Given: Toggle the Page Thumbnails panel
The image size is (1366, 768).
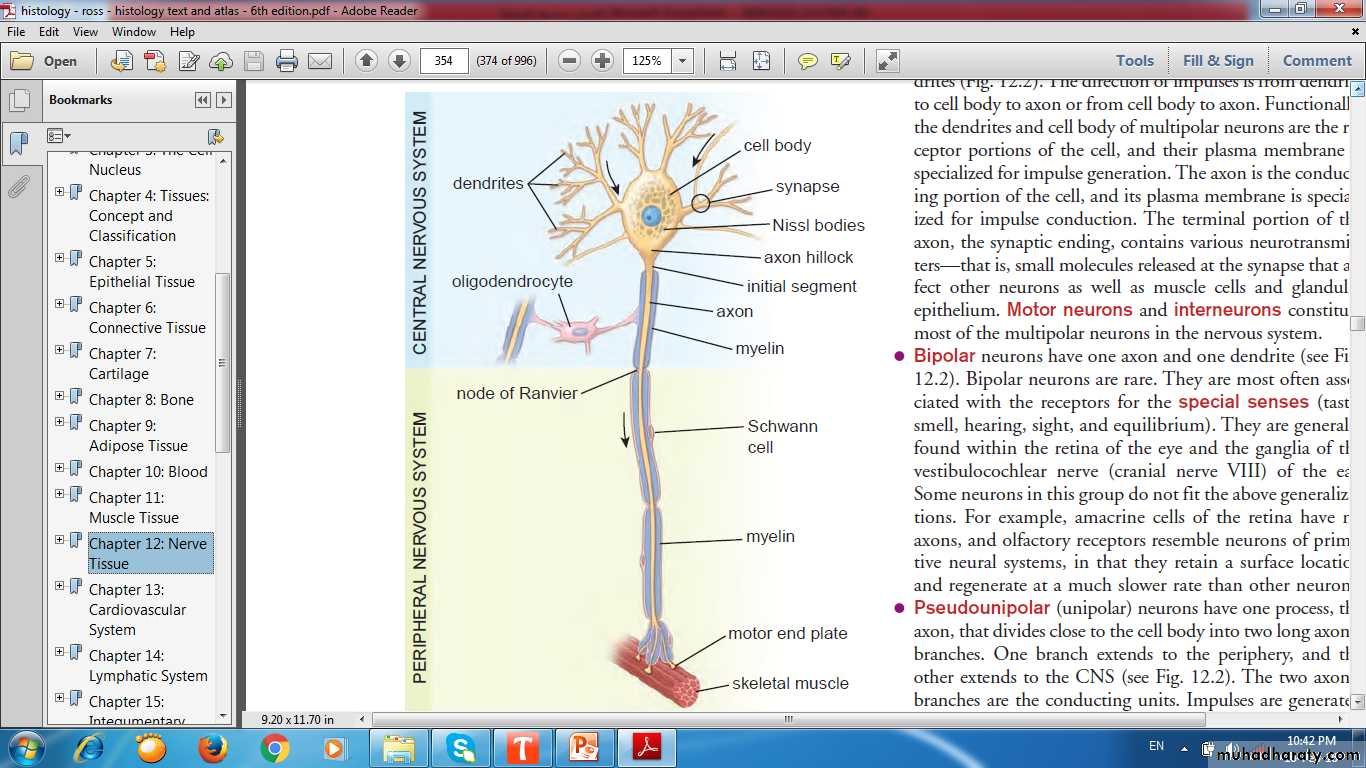Looking at the screenshot, I should pyautogui.click(x=18, y=101).
